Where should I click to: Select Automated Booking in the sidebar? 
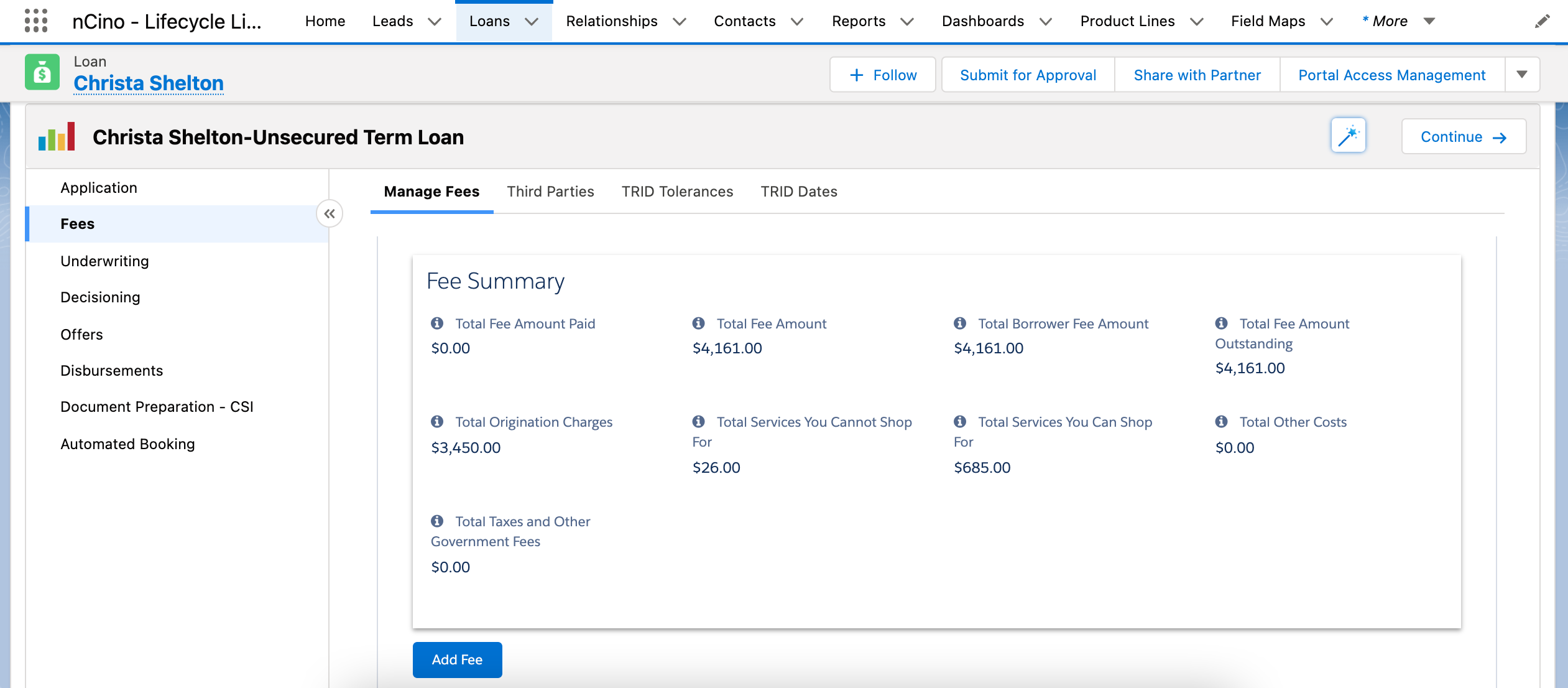tap(177, 444)
